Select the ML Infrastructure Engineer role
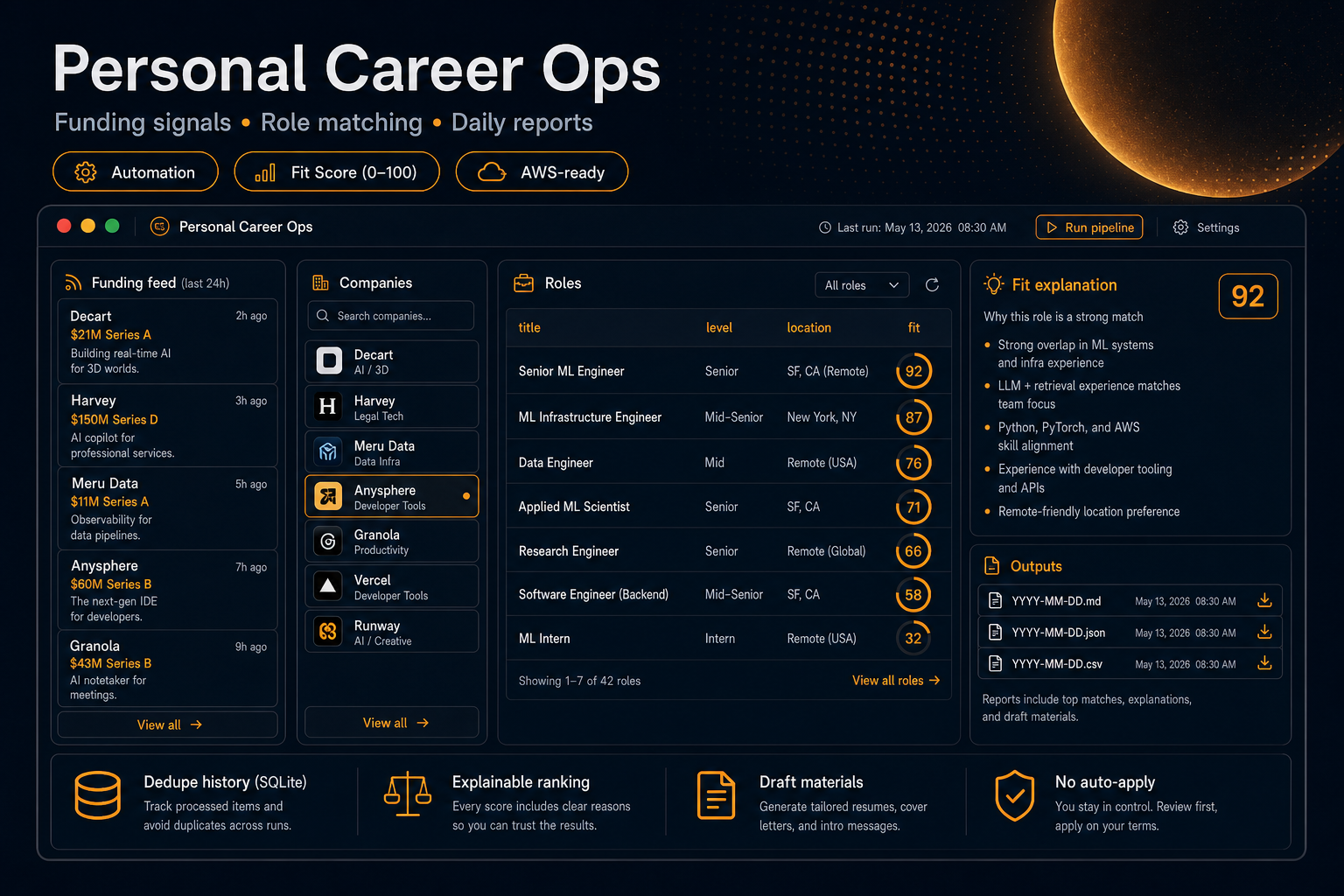The width and height of the screenshot is (1344, 896). tap(728, 417)
